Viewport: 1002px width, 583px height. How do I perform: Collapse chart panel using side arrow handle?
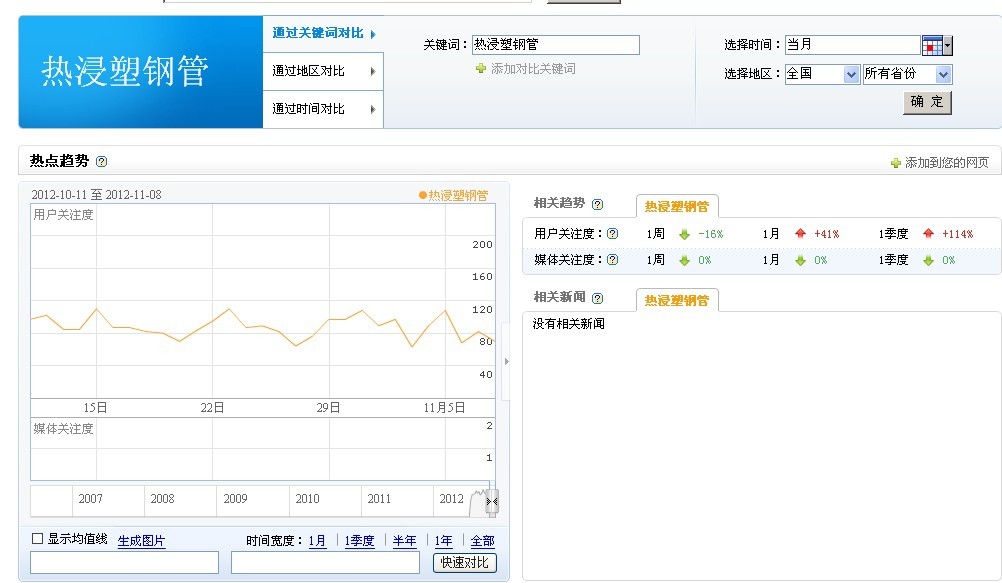(507, 361)
